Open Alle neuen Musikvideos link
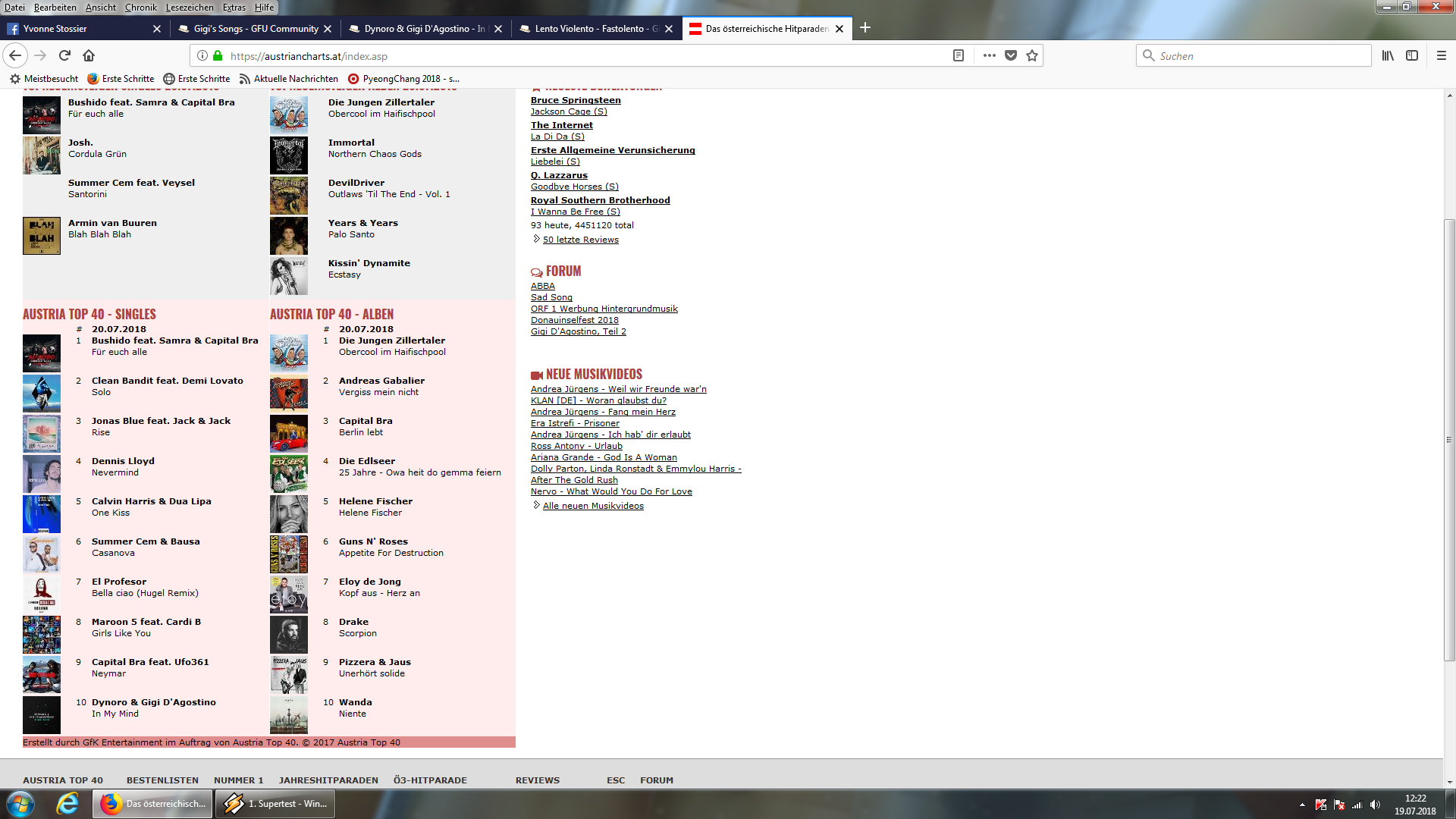The height and width of the screenshot is (819, 1456). tap(593, 506)
